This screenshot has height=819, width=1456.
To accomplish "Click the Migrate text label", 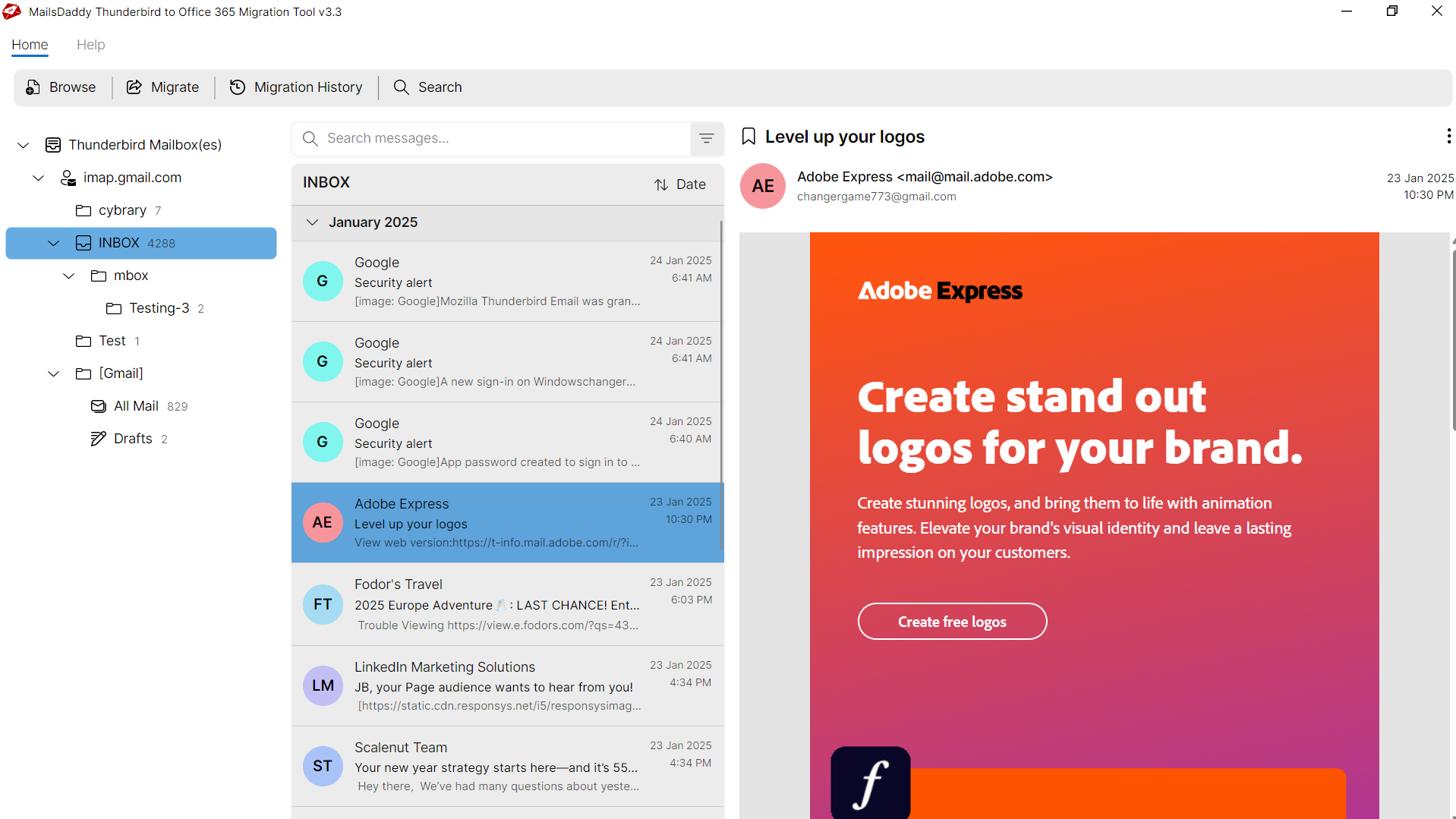I will (x=175, y=87).
